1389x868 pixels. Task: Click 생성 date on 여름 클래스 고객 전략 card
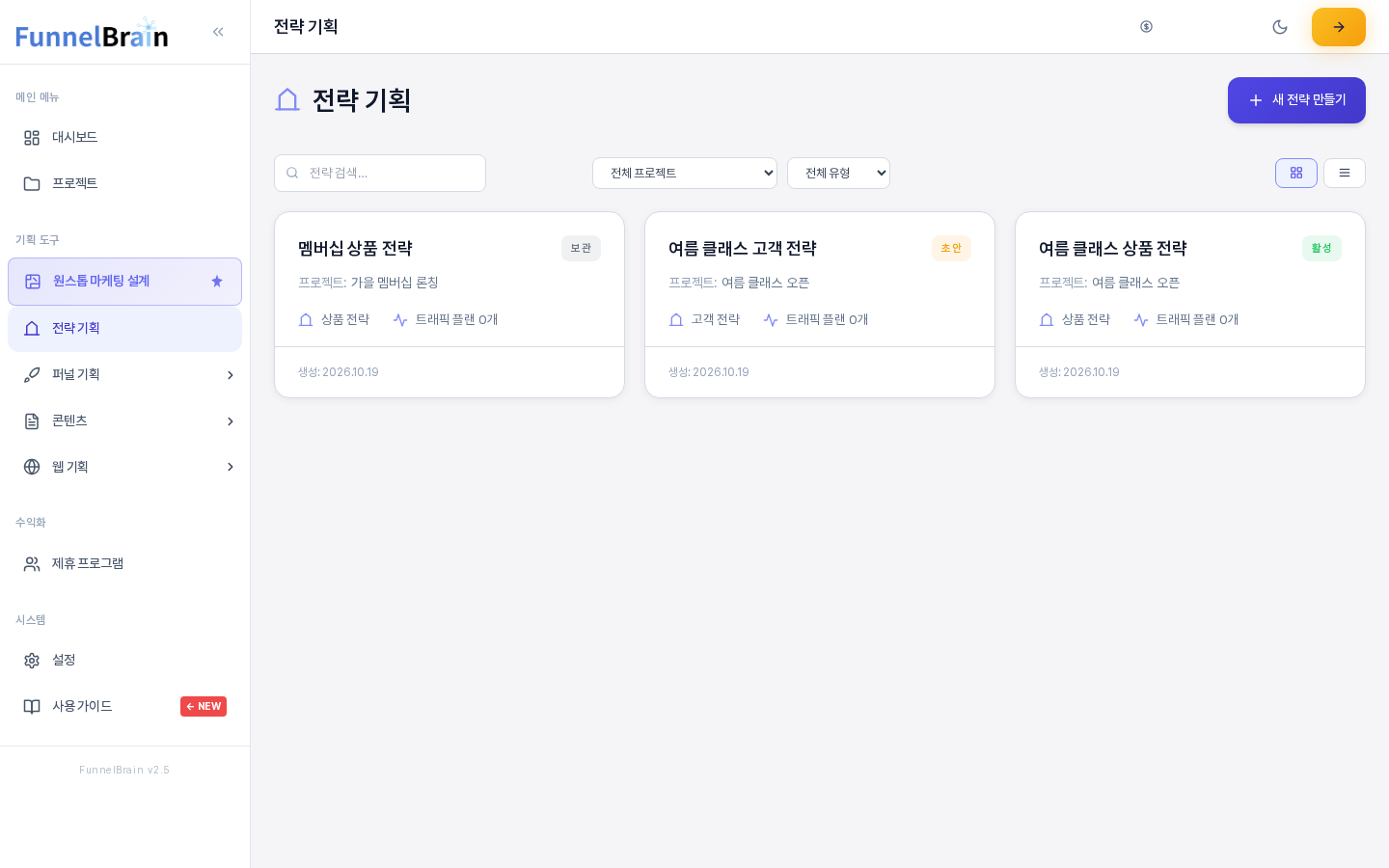pyautogui.click(x=709, y=372)
